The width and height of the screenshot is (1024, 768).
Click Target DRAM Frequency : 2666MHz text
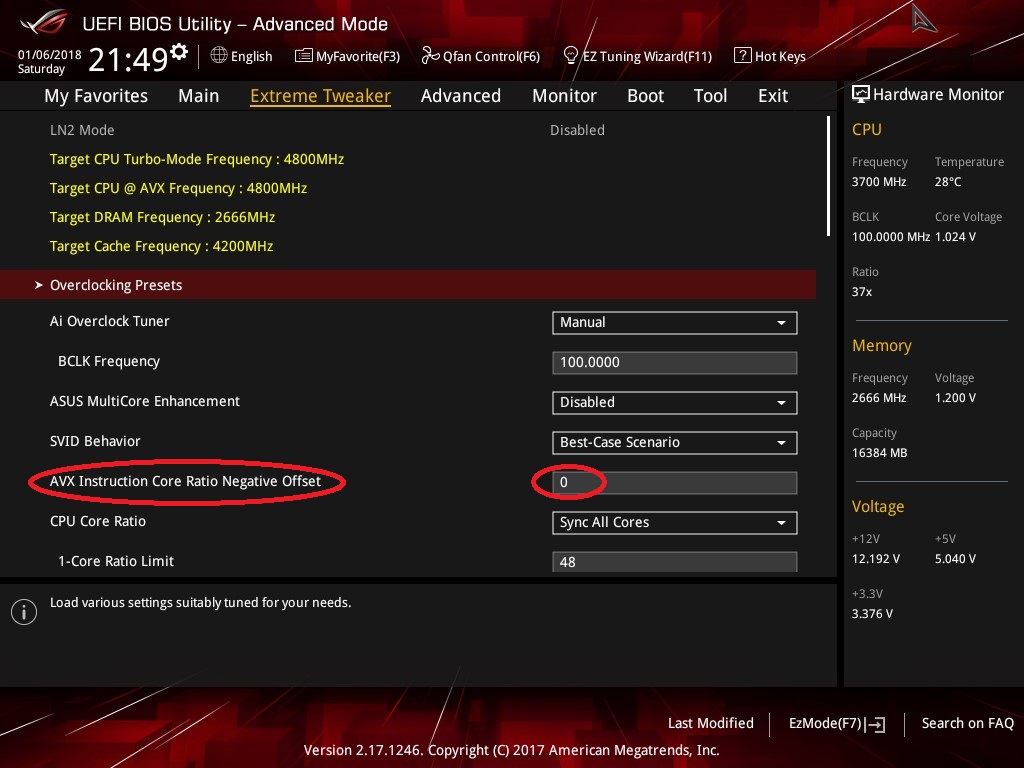click(x=163, y=217)
